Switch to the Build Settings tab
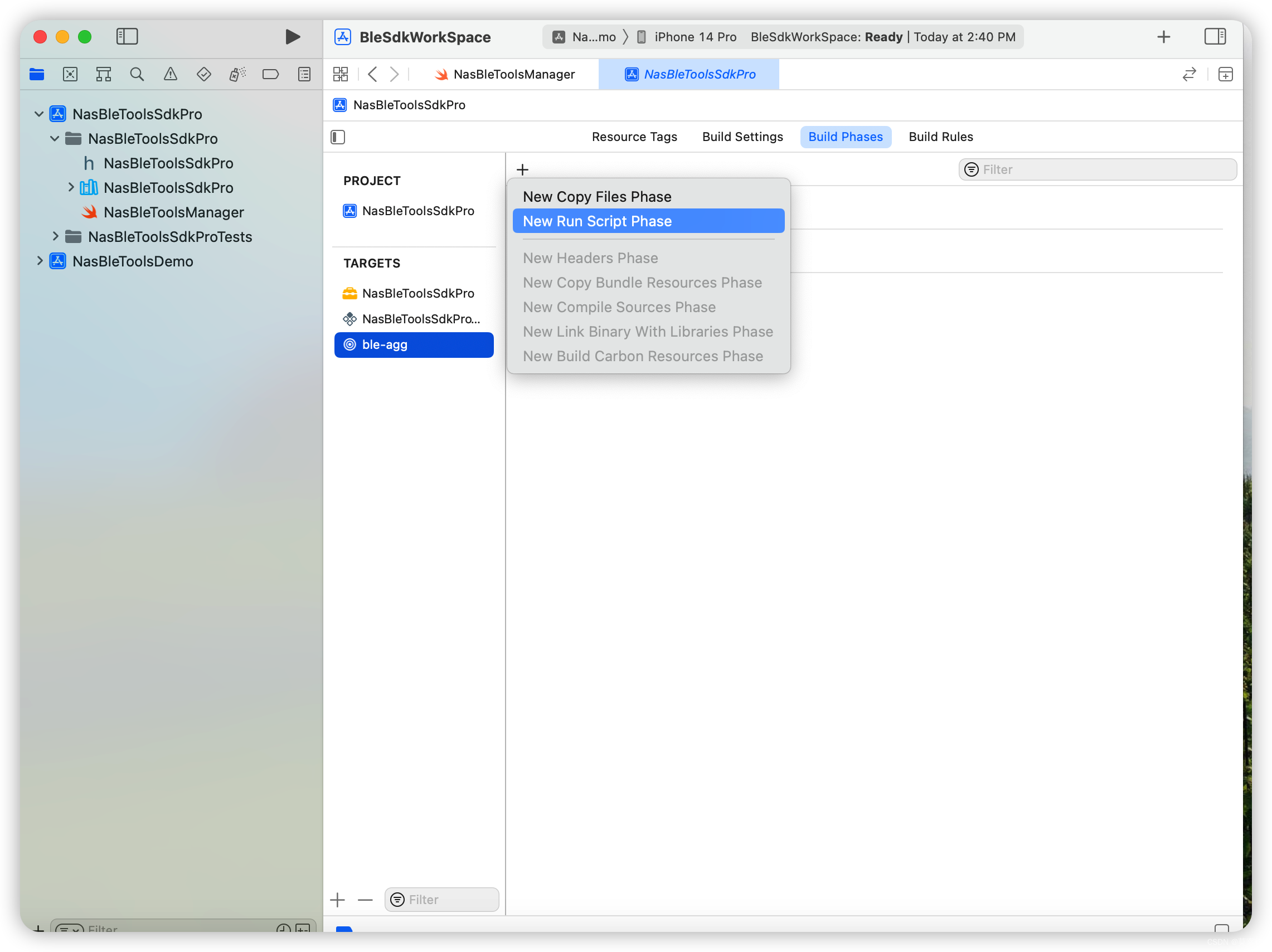Image resolution: width=1272 pixels, height=952 pixels. pyautogui.click(x=742, y=137)
